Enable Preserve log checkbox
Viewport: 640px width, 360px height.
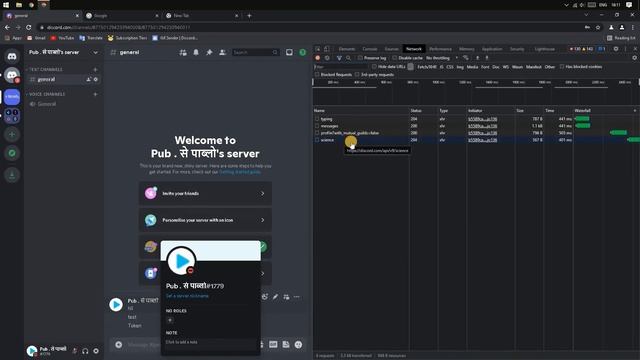(x=360, y=58)
